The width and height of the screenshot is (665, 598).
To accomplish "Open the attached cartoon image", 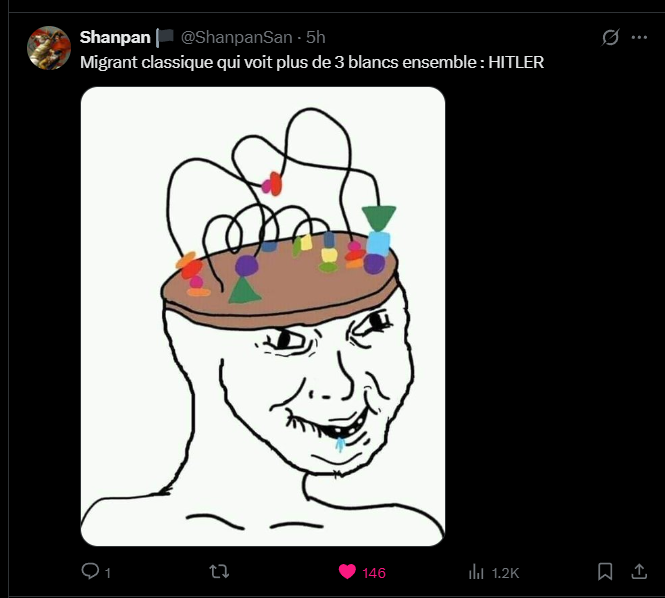I will click(x=263, y=316).
